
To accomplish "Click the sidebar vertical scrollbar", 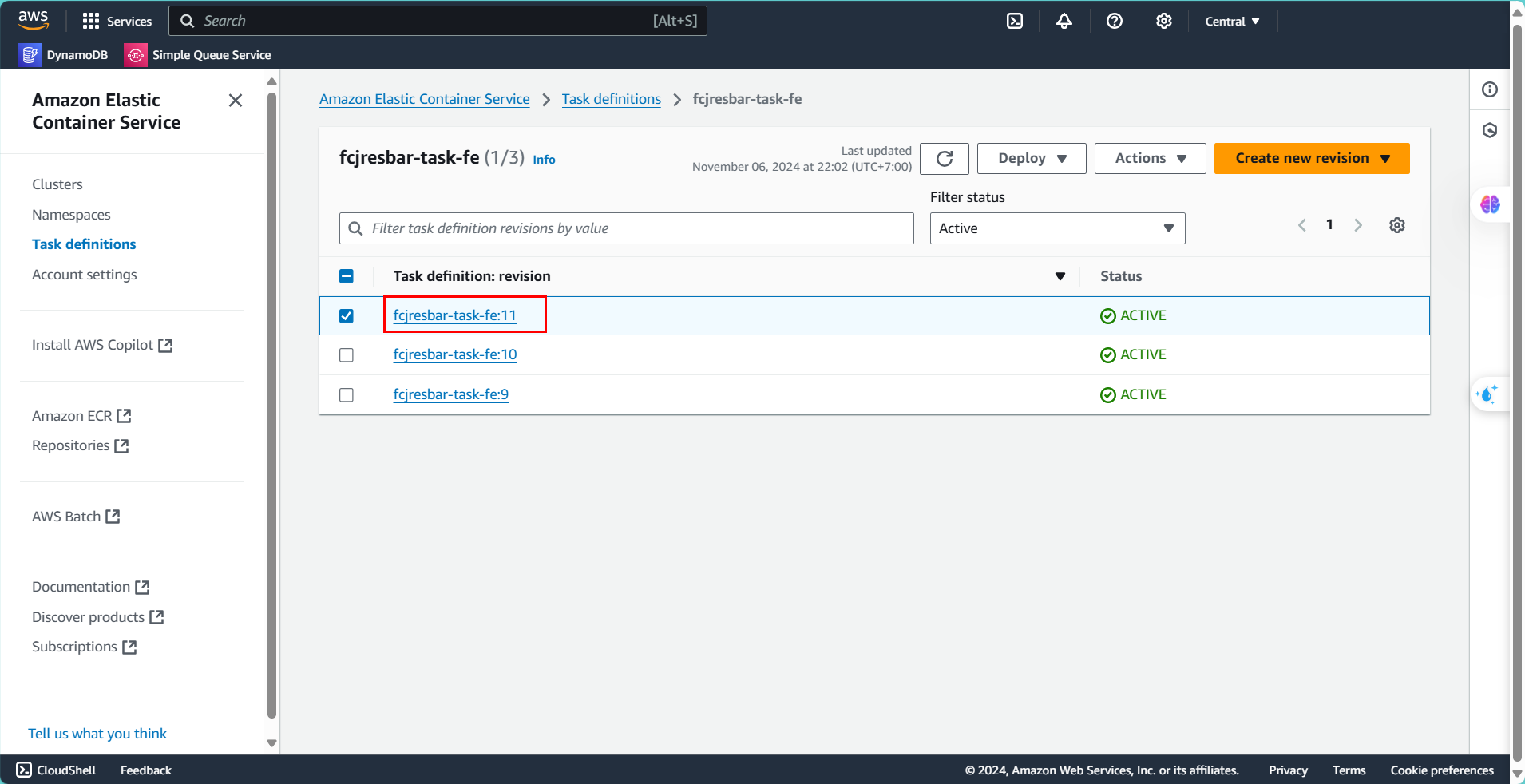I will pyautogui.click(x=271, y=407).
